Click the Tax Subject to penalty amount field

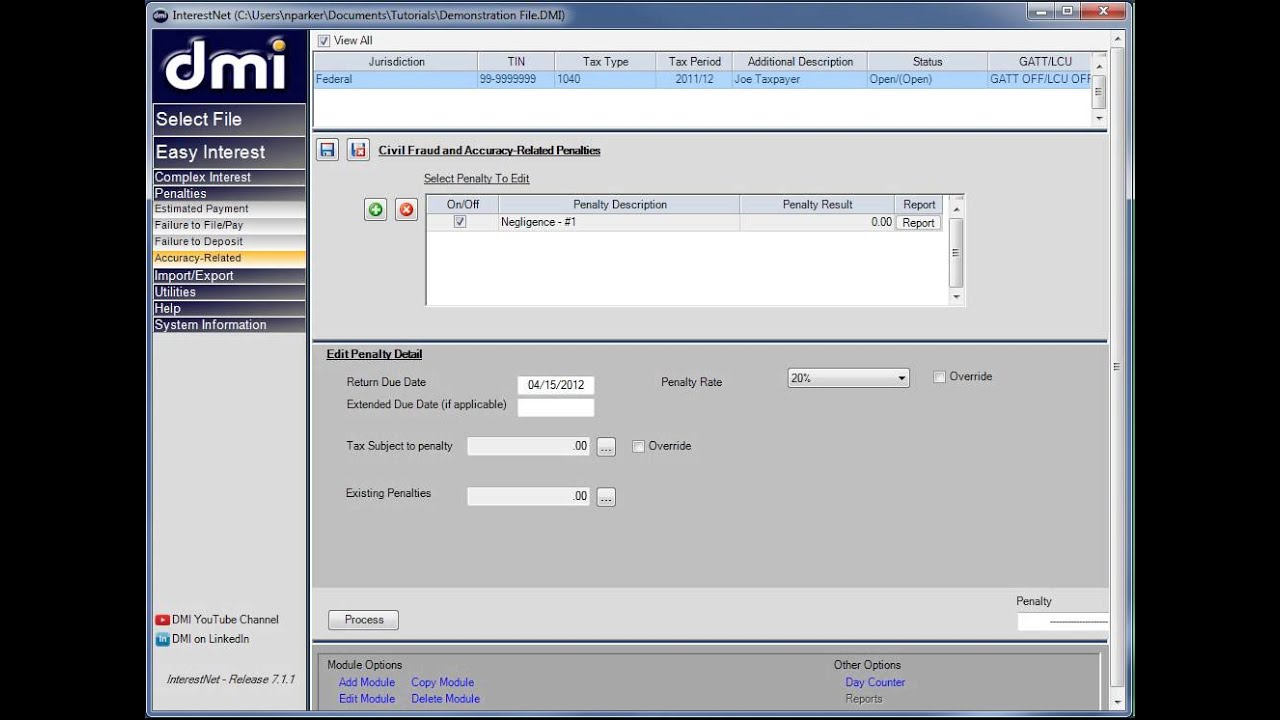pyautogui.click(x=529, y=447)
